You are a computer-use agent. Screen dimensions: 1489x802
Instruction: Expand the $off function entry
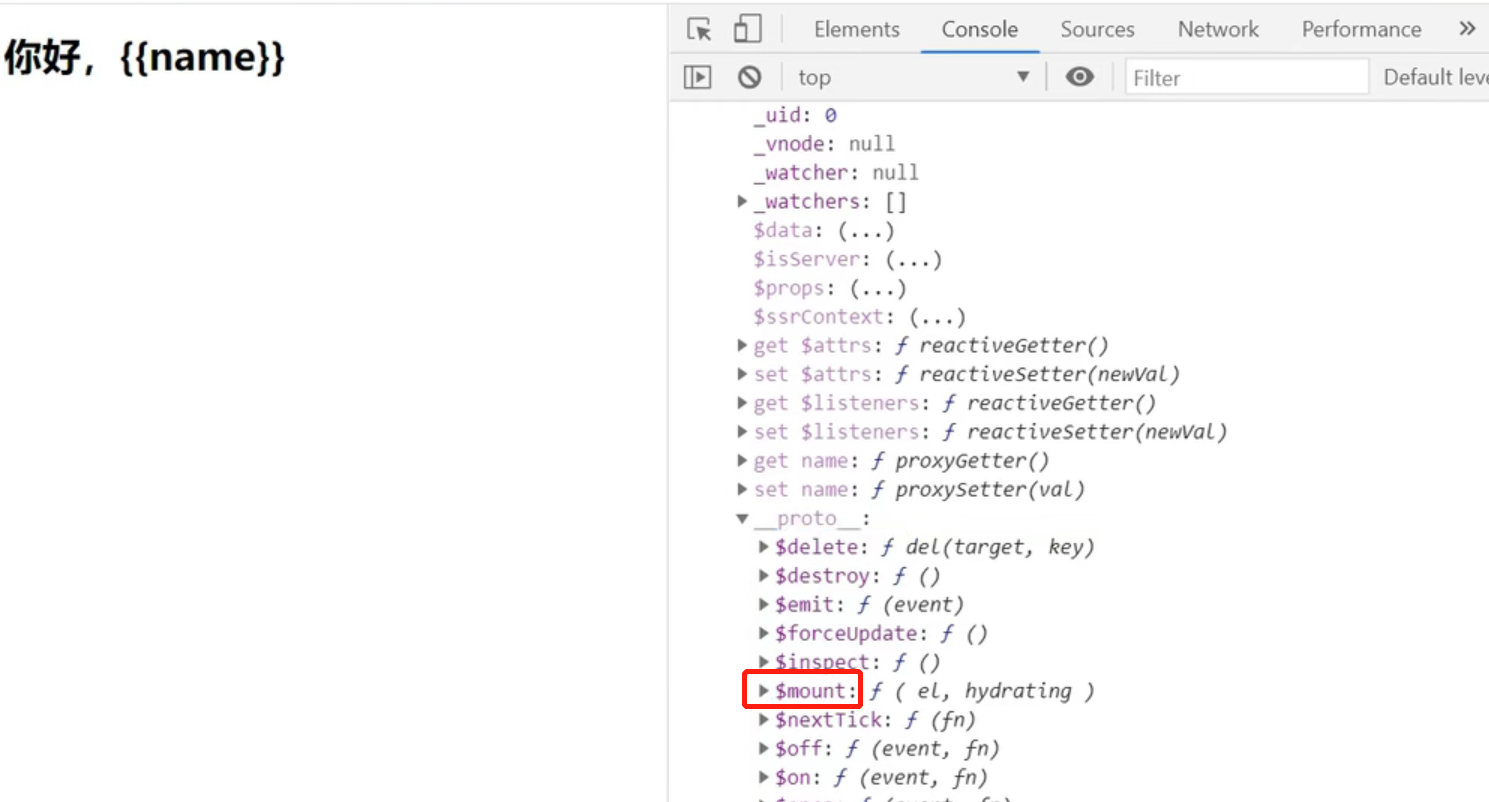point(765,748)
